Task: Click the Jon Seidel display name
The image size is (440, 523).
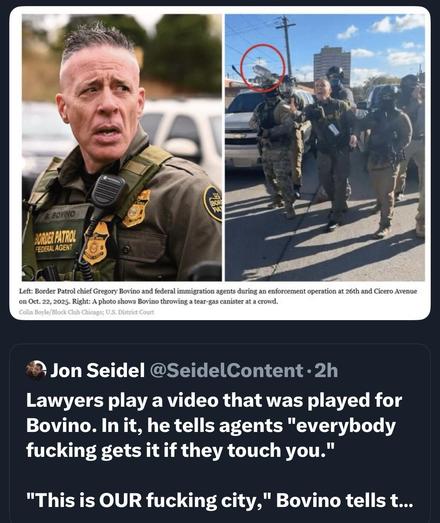Action: click(97, 370)
